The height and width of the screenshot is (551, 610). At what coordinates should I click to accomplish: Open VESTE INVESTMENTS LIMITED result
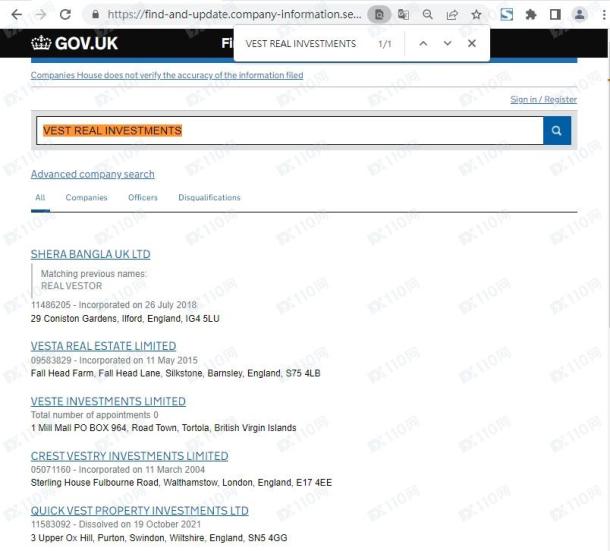[108, 401]
